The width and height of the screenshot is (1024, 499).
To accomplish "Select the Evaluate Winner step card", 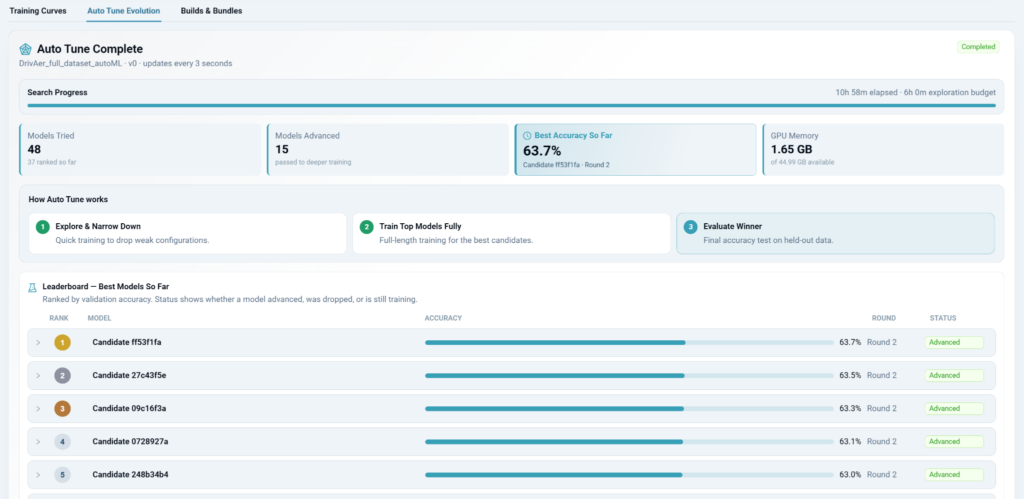I will pyautogui.click(x=835, y=233).
